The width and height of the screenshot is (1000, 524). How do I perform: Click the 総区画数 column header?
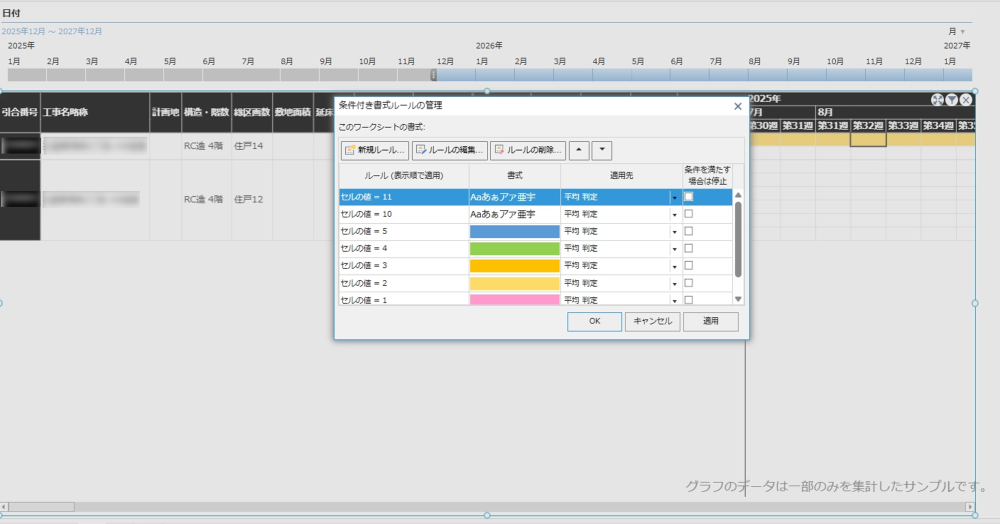click(252, 112)
